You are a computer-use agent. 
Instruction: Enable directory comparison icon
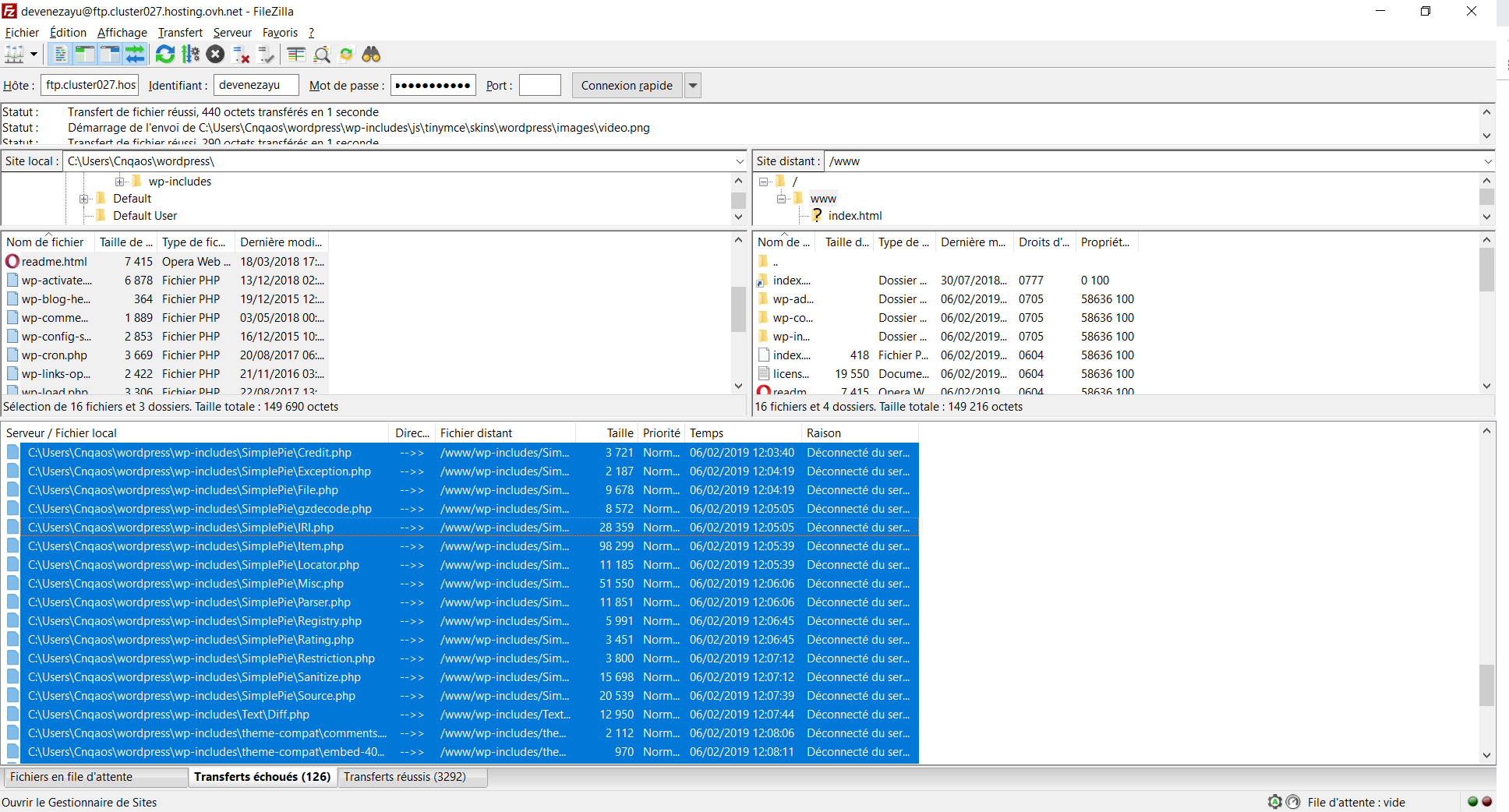coord(322,55)
